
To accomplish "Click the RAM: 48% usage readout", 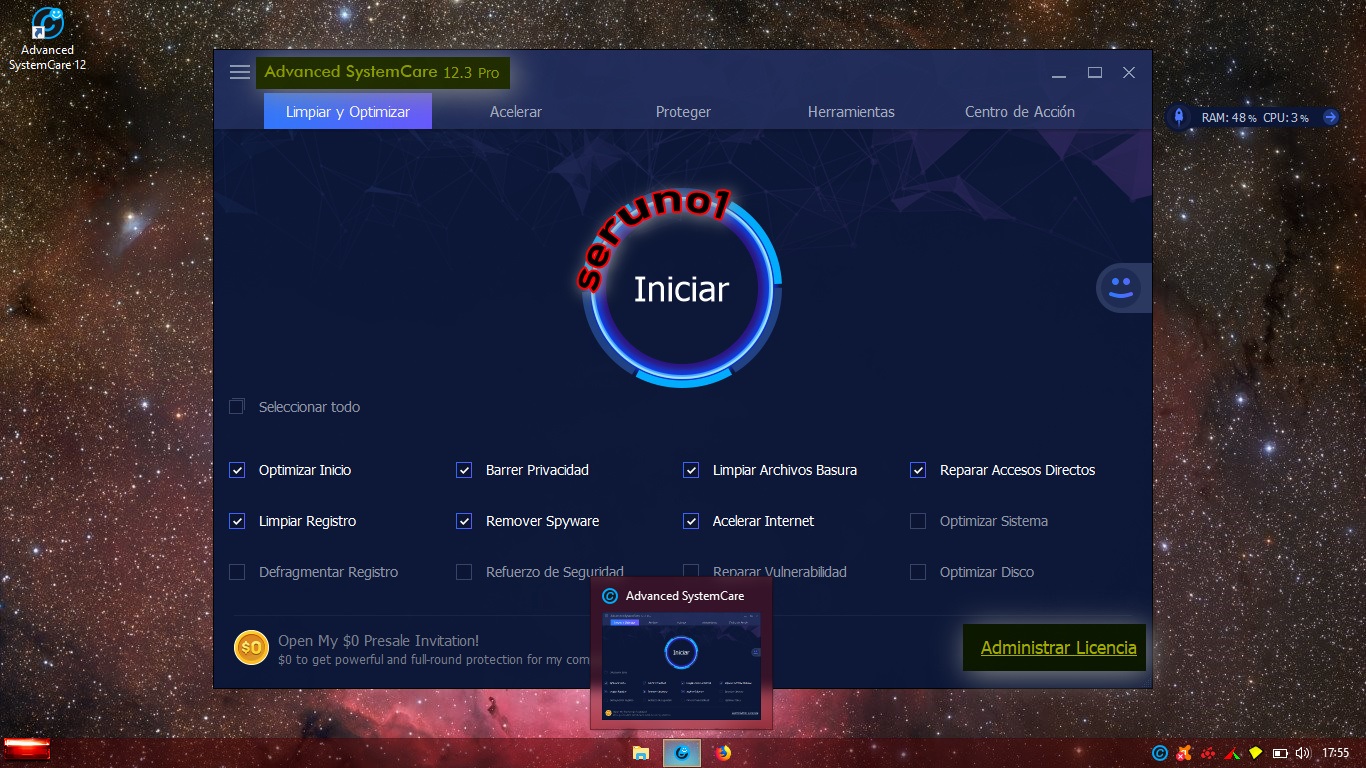I will tap(1229, 117).
